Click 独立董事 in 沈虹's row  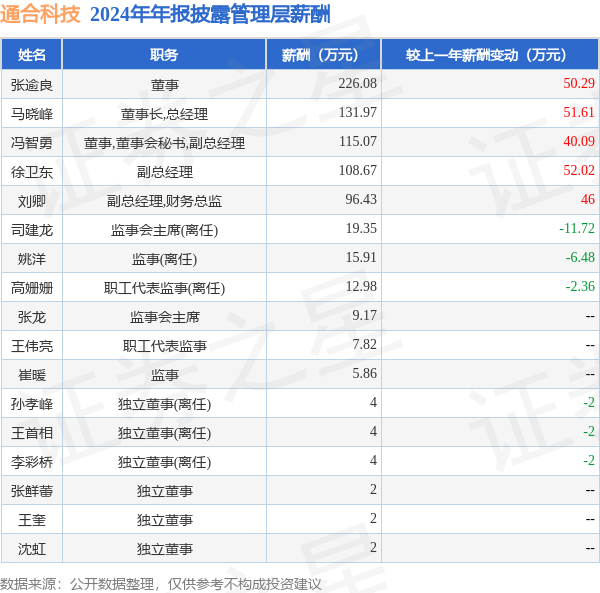click(x=165, y=550)
